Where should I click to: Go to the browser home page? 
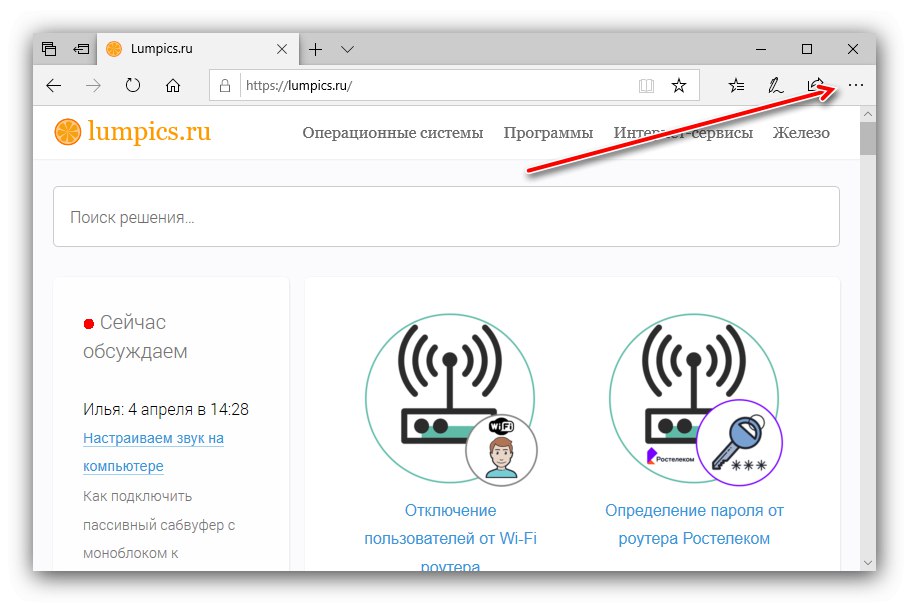click(x=173, y=85)
